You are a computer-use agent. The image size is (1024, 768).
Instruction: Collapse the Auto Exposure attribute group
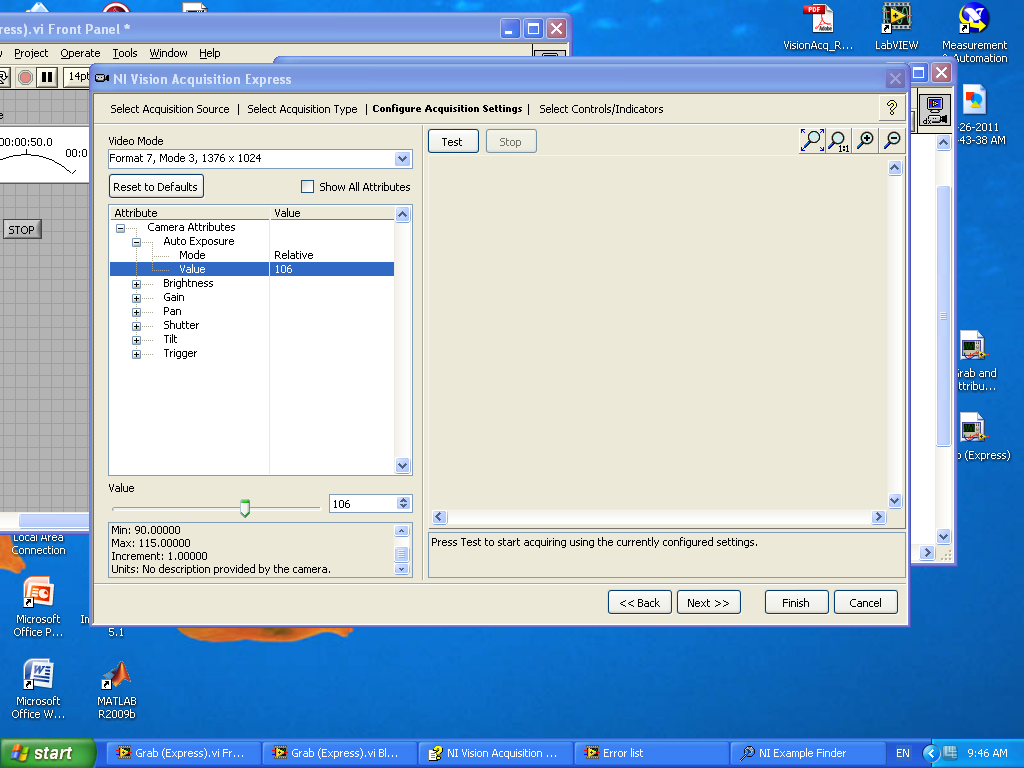[x=136, y=241]
